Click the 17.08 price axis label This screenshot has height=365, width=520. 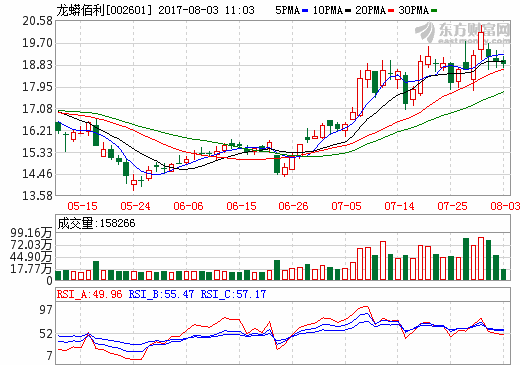pos(37,109)
